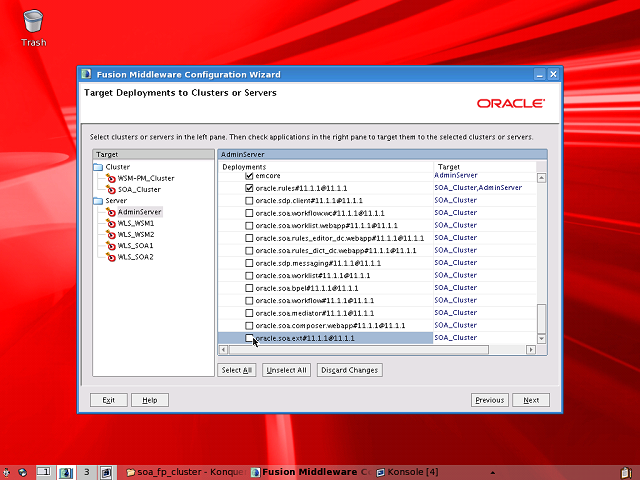Image resolution: width=640 pixels, height=480 pixels.
Task: Click the Cluster tree node label
Action: [x=118, y=167]
